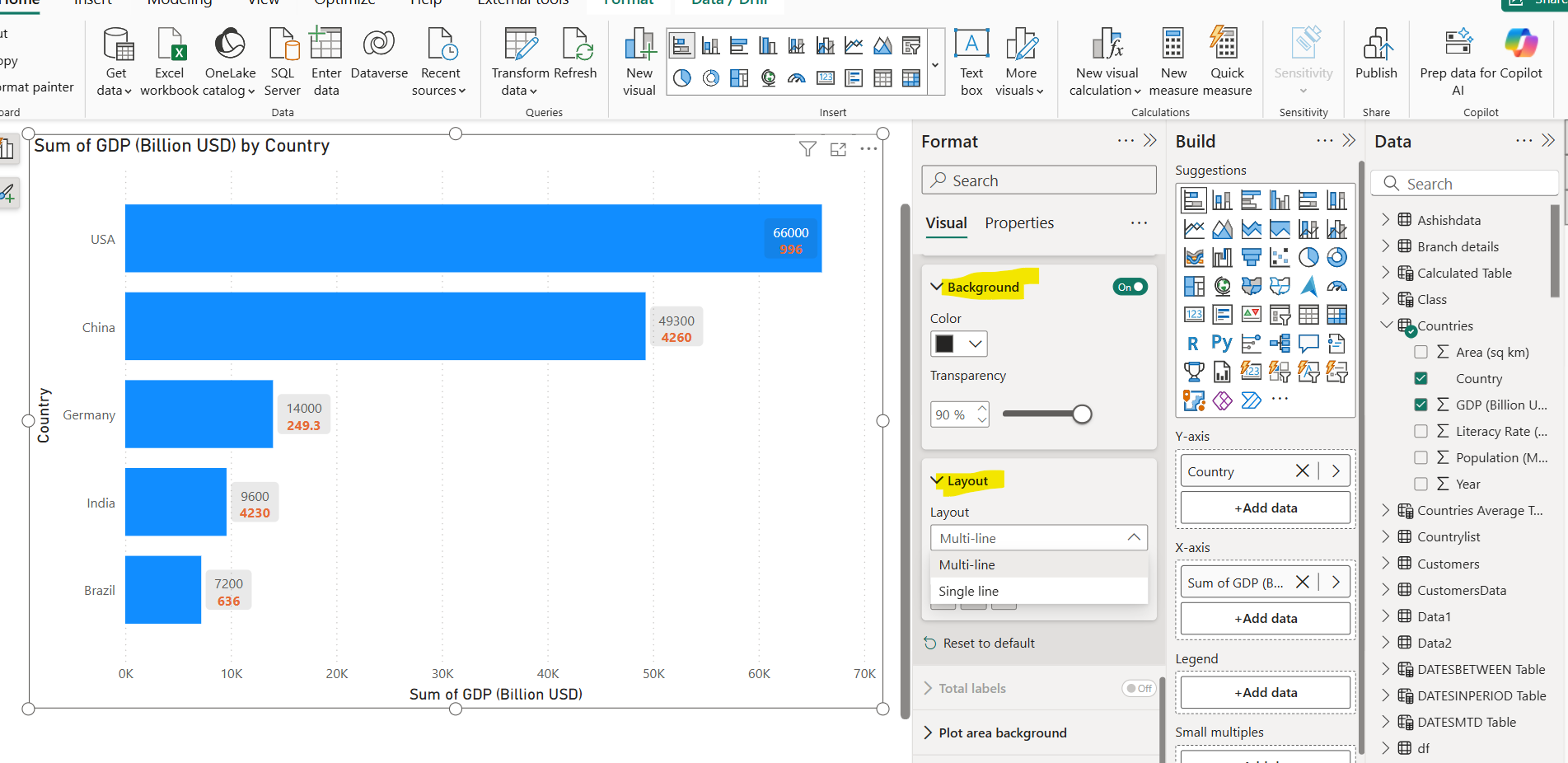This screenshot has width=1568, height=763.
Task: Collapse the Countries table
Action: [x=1386, y=325]
